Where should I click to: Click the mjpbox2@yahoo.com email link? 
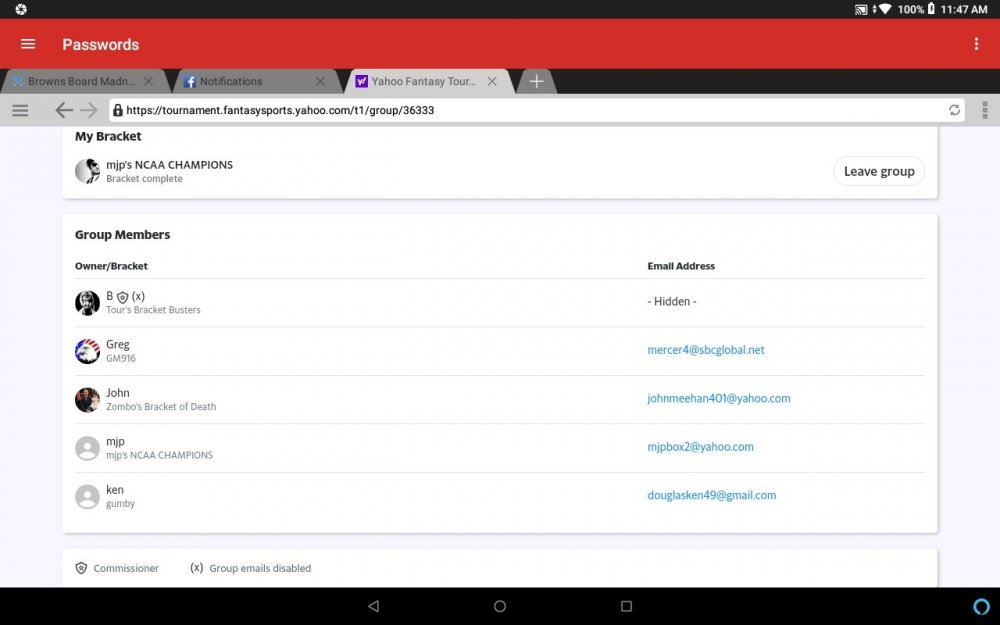[x=700, y=446]
